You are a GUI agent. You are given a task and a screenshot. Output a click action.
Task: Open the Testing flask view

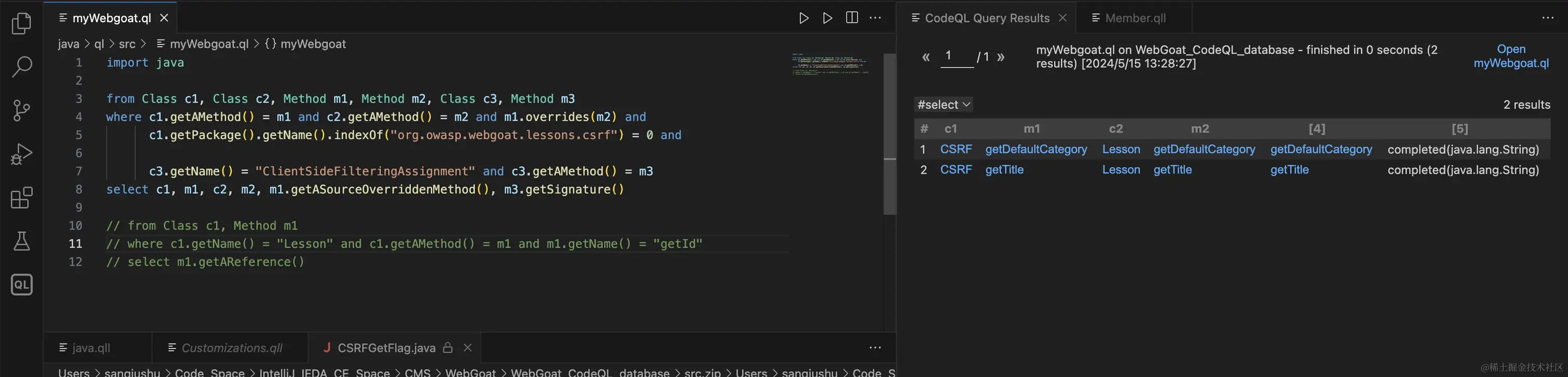21,241
